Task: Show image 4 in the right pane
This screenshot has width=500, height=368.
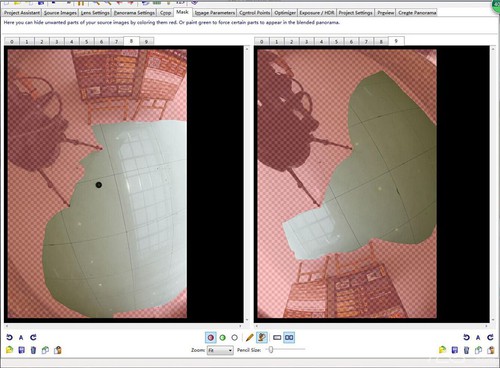Action: click(x=321, y=42)
